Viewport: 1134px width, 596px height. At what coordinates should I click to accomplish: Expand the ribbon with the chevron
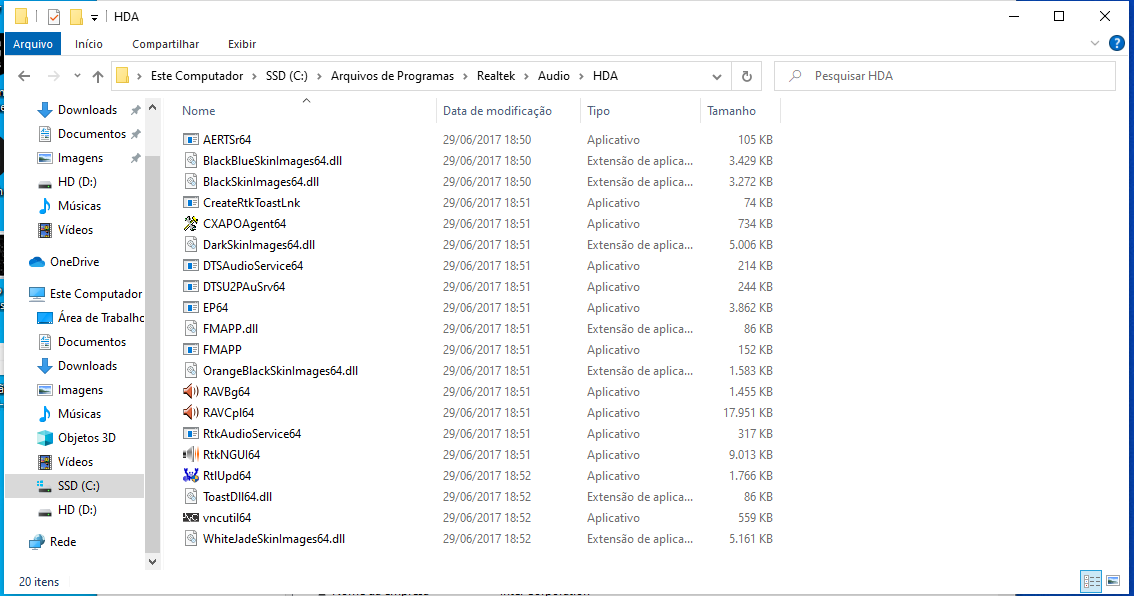(x=1094, y=43)
